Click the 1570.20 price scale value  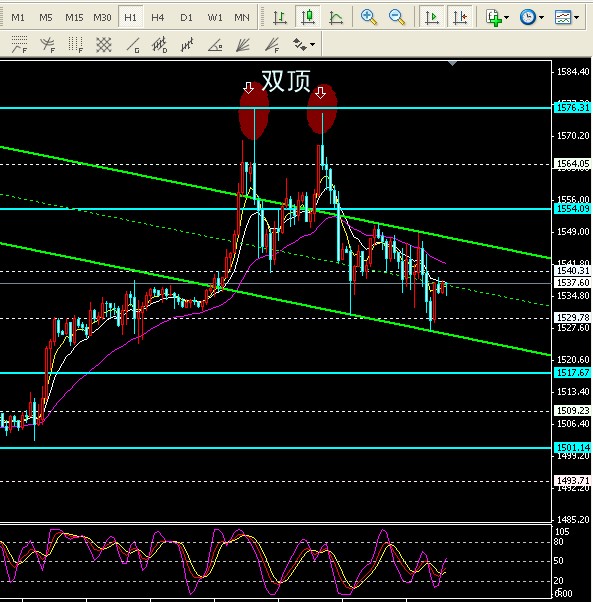click(573, 136)
